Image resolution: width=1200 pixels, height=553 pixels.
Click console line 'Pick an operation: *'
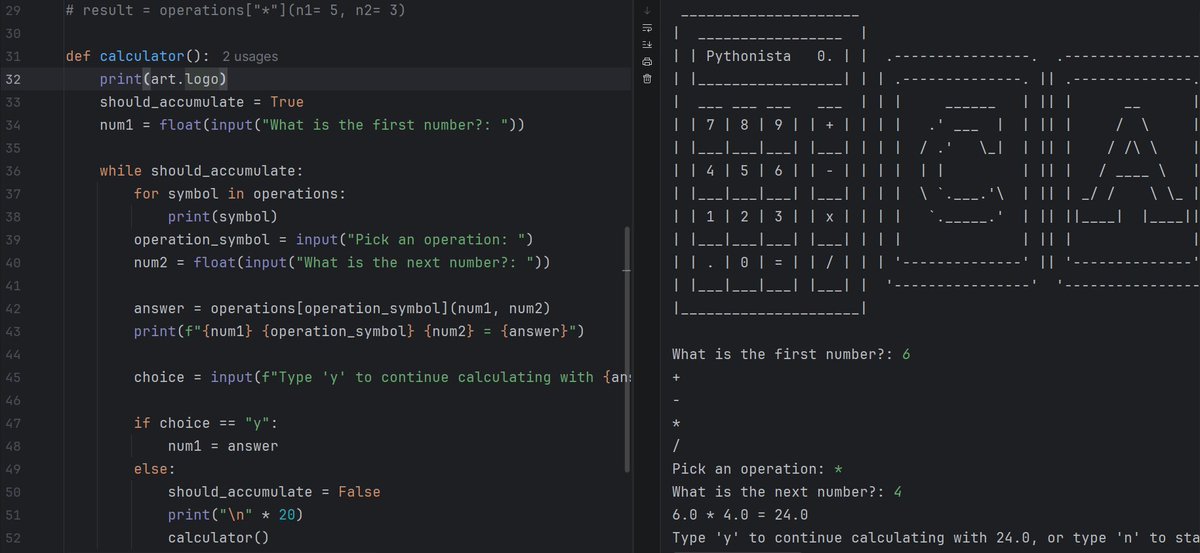coord(757,469)
